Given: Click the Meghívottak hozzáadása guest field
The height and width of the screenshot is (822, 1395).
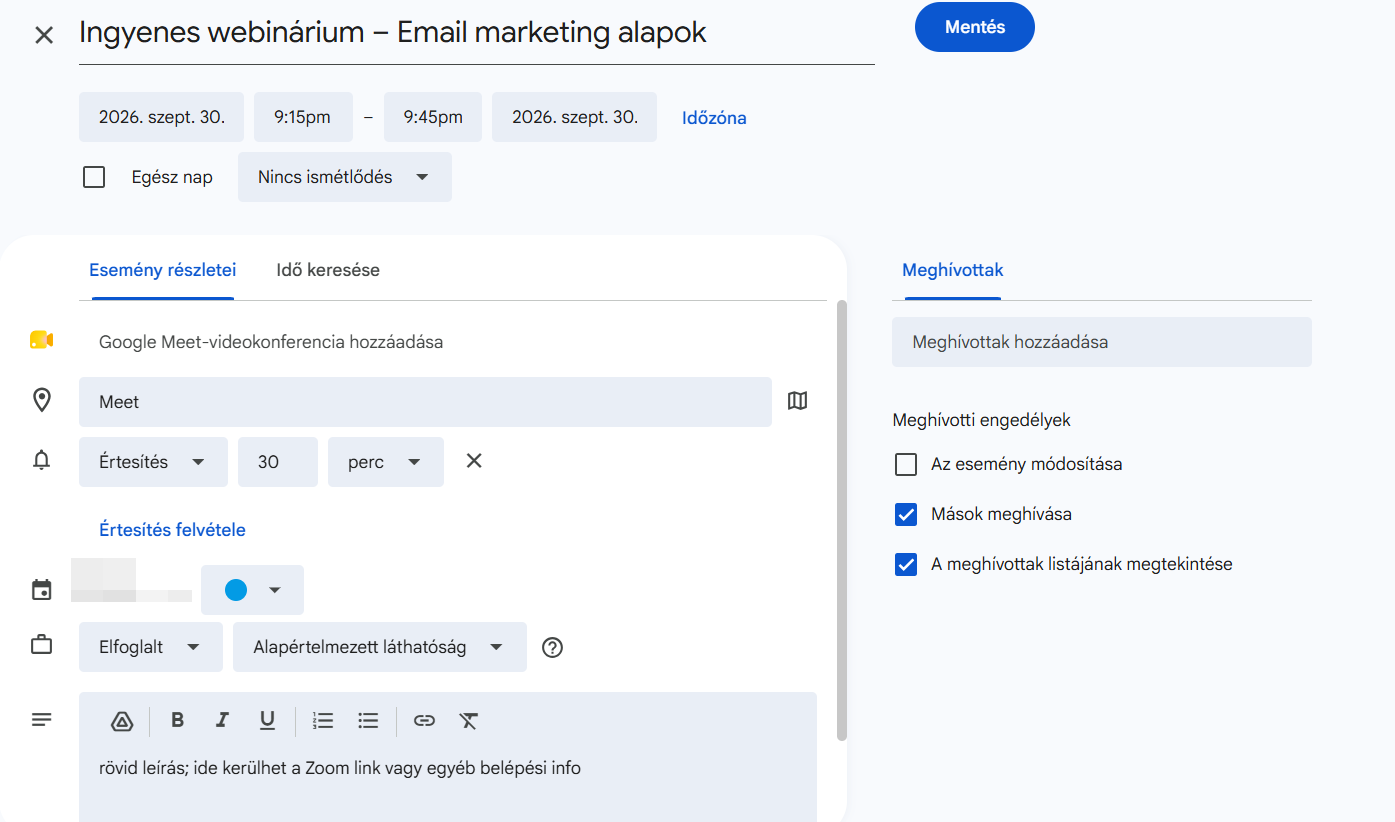Looking at the screenshot, I should pyautogui.click(x=1102, y=342).
